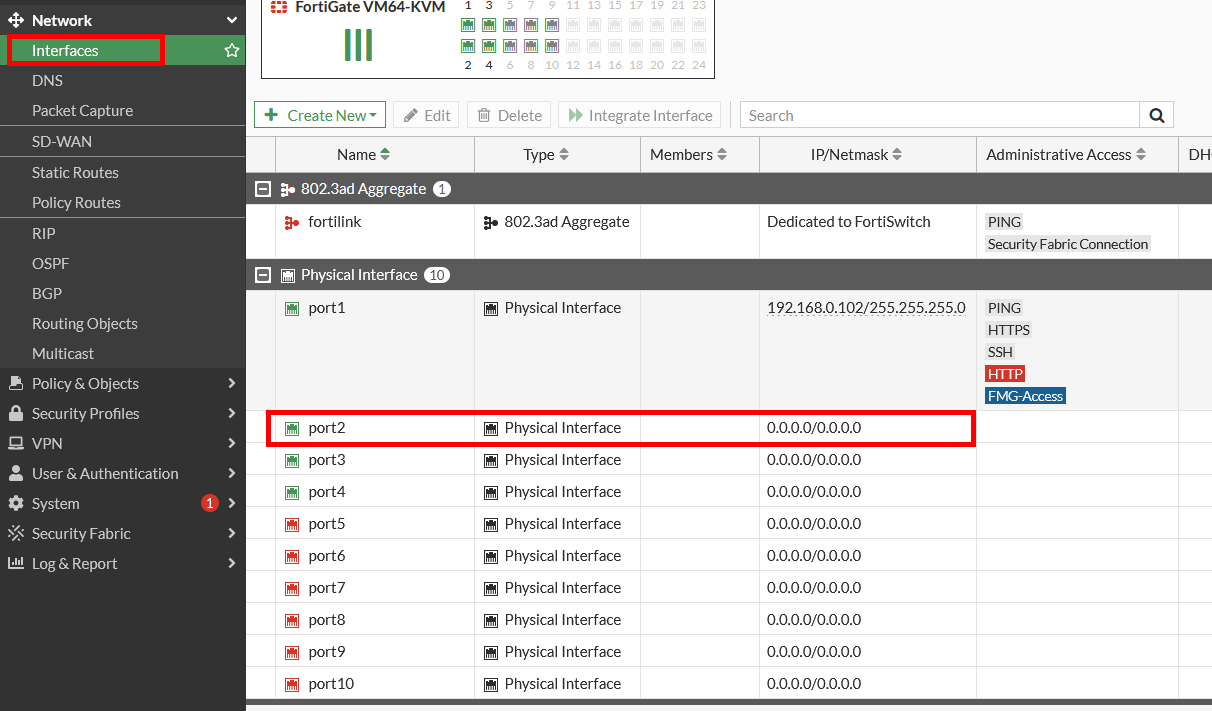Click the System gear icon in sidebar
Screen dimensions: 1212x711
point(16,504)
